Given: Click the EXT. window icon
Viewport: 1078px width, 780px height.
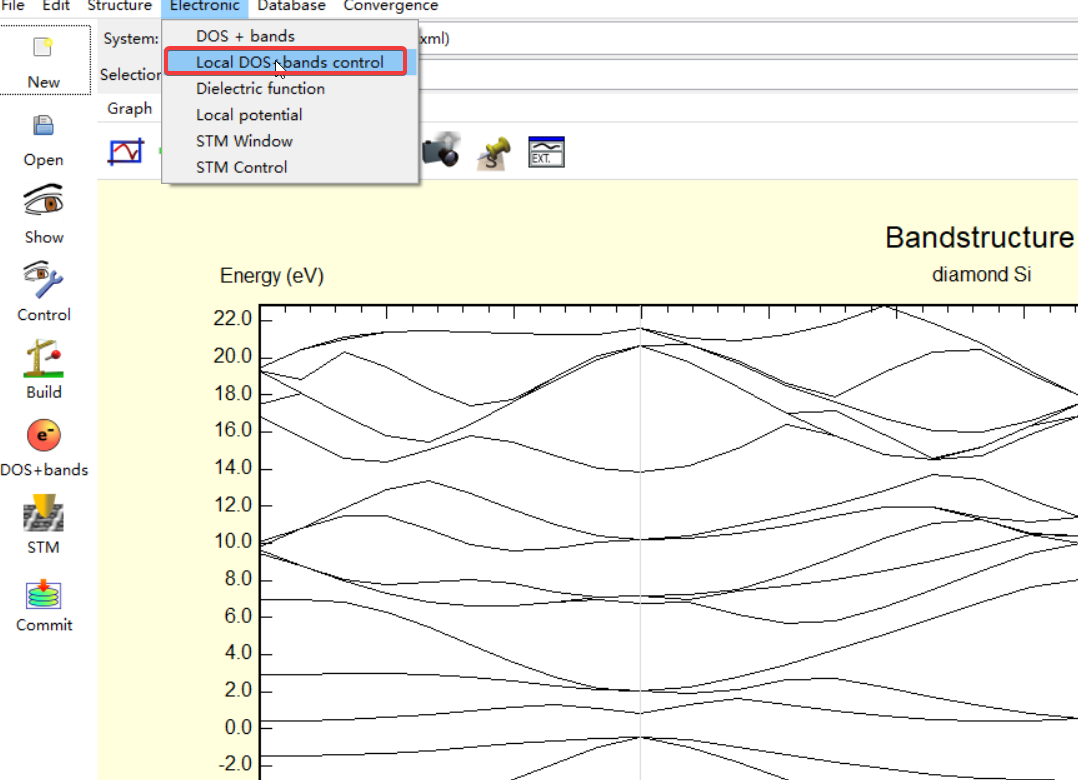Looking at the screenshot, I should 547,152.
